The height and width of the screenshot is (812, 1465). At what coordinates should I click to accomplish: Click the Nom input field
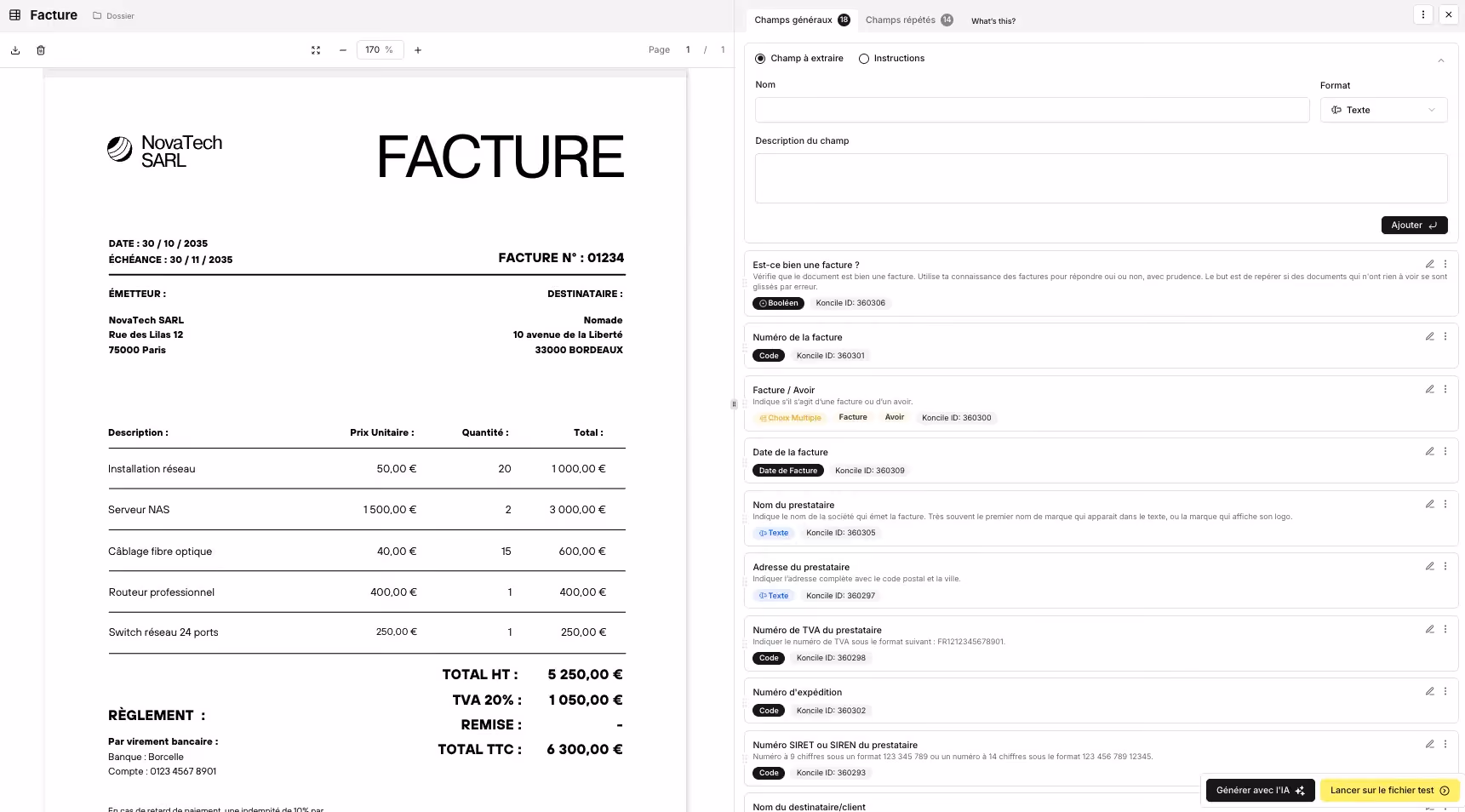[1032, 110]
